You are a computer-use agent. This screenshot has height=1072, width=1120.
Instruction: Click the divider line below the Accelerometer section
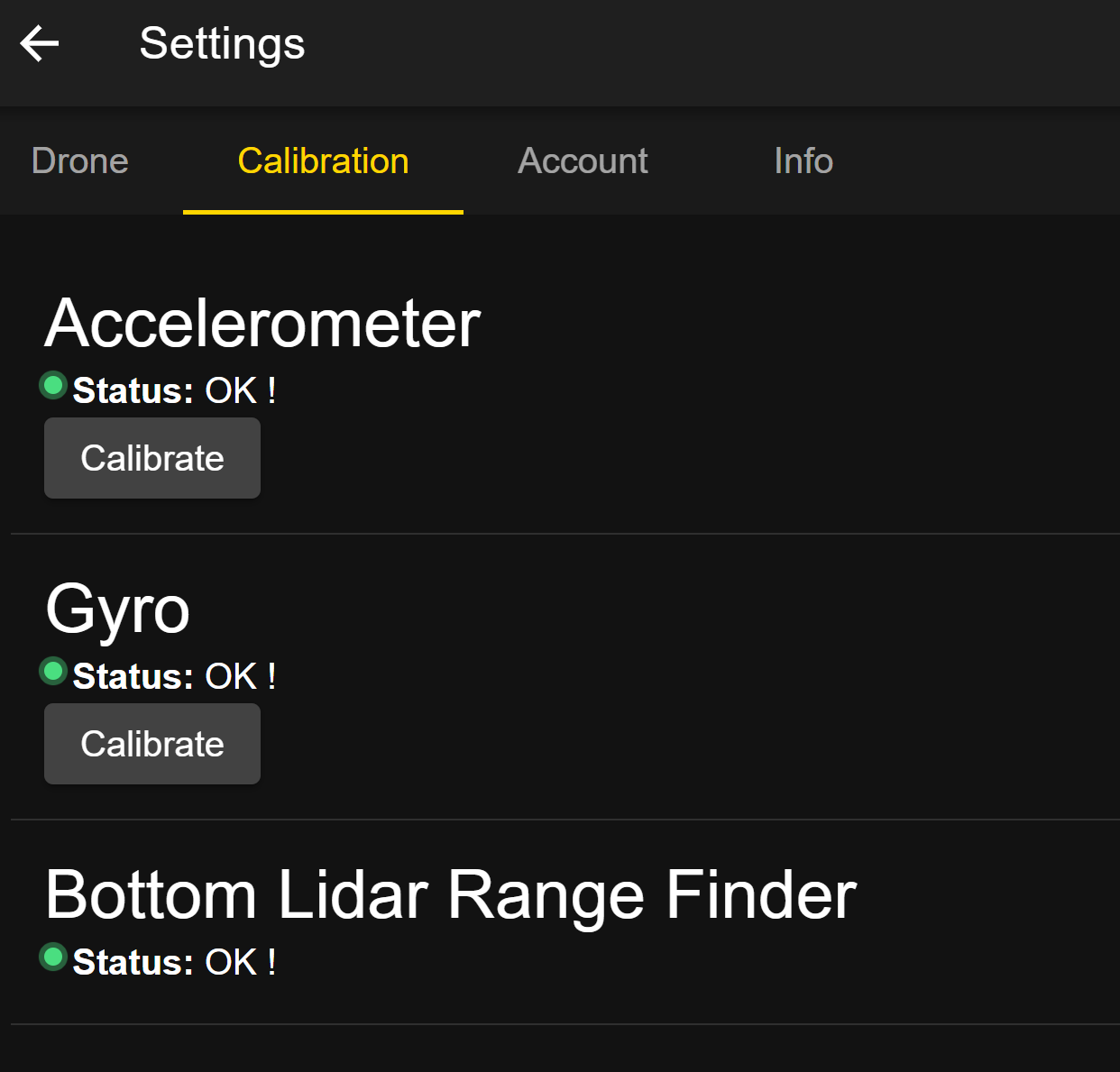pyautogui.click(x=565, y=534)
